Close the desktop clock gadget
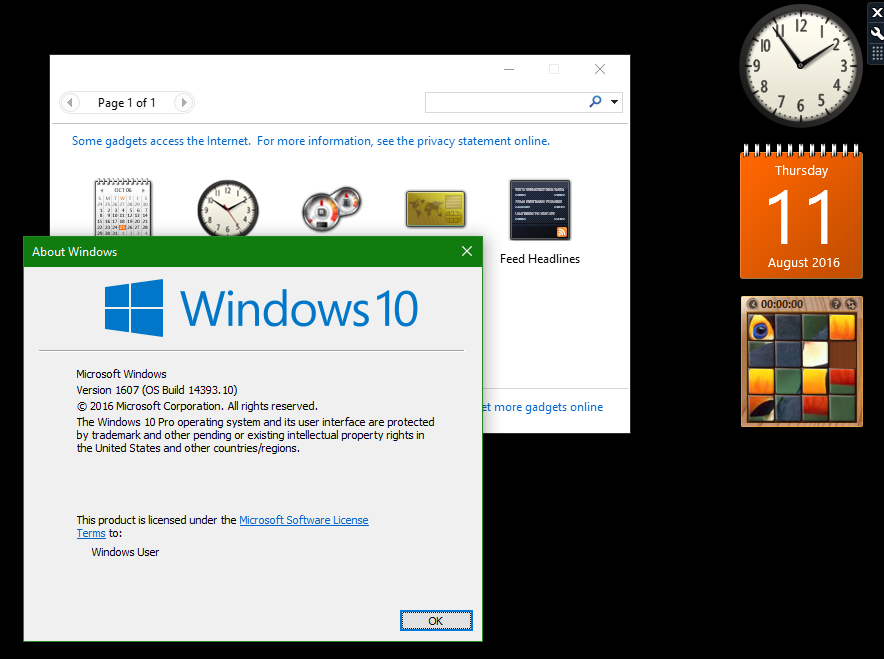The height and width of the screenshot is (659, 884). pos(877,12)
